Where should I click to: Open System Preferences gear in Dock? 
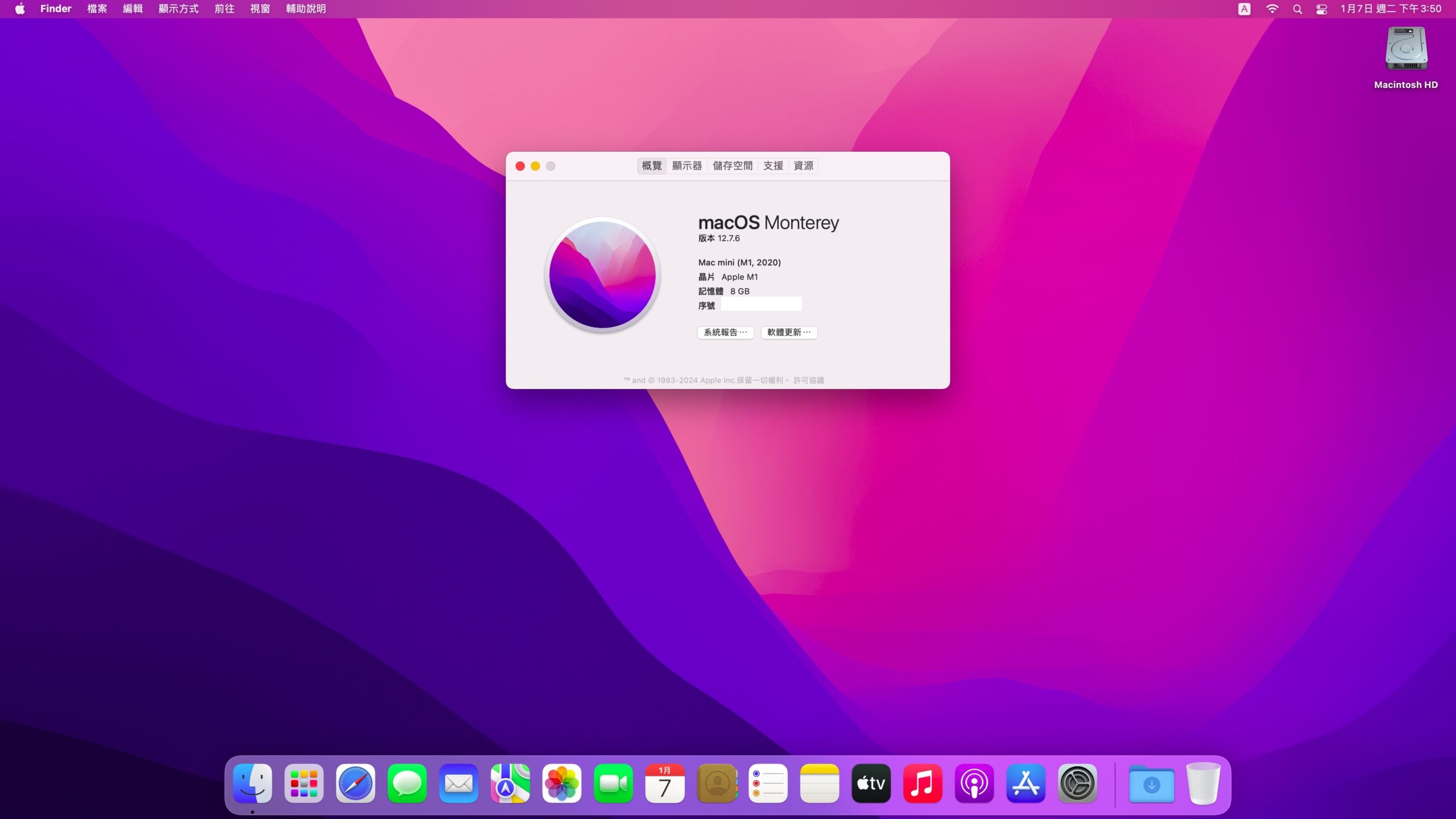1077,784
